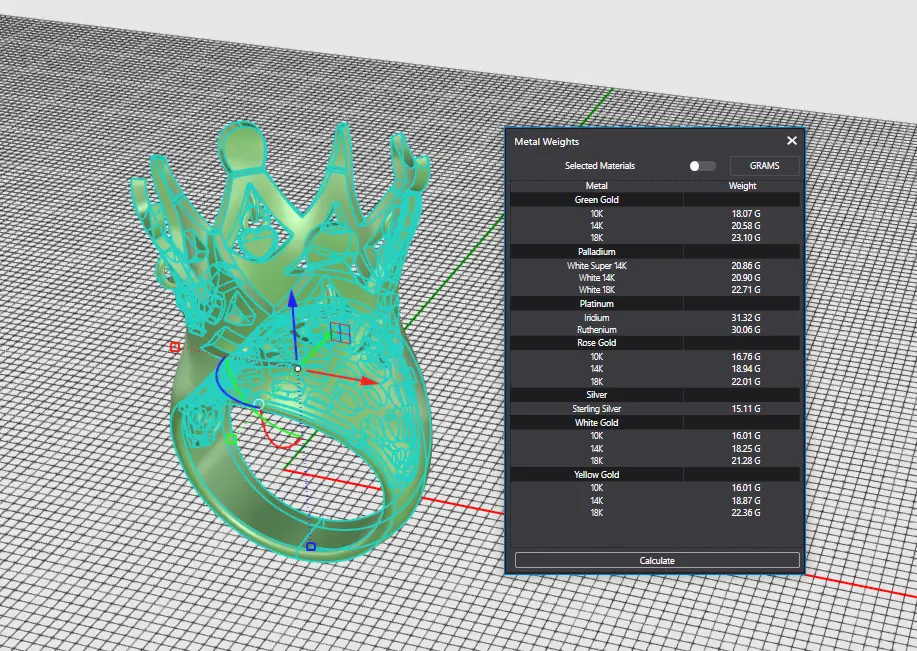Click the Ruthenium row

point(655,330)
